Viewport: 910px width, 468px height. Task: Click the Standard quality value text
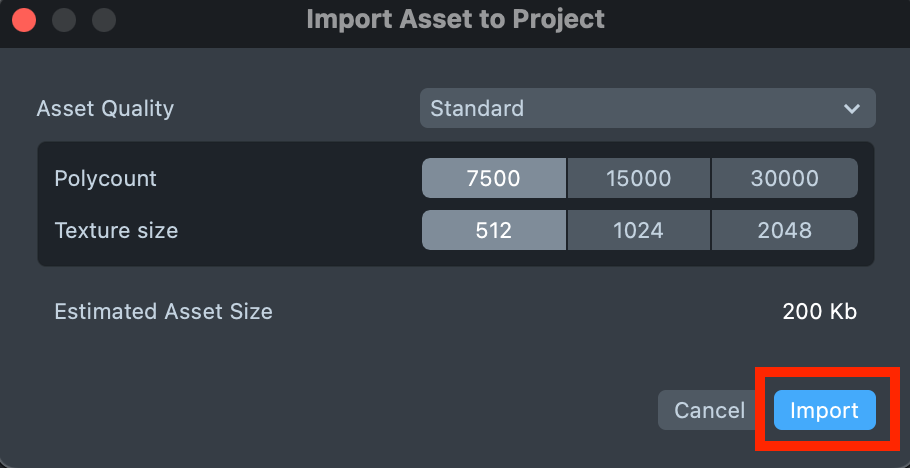pos(477,108)
